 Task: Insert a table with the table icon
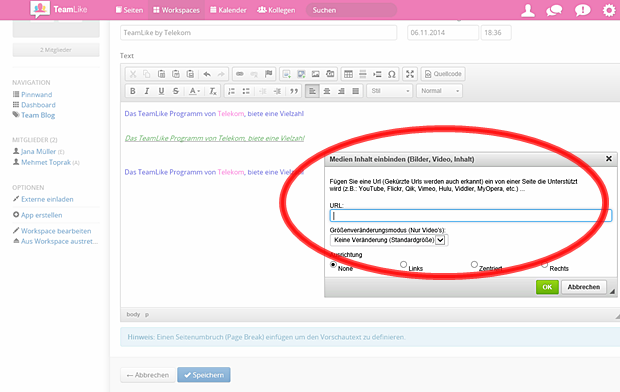click(348, 74)
